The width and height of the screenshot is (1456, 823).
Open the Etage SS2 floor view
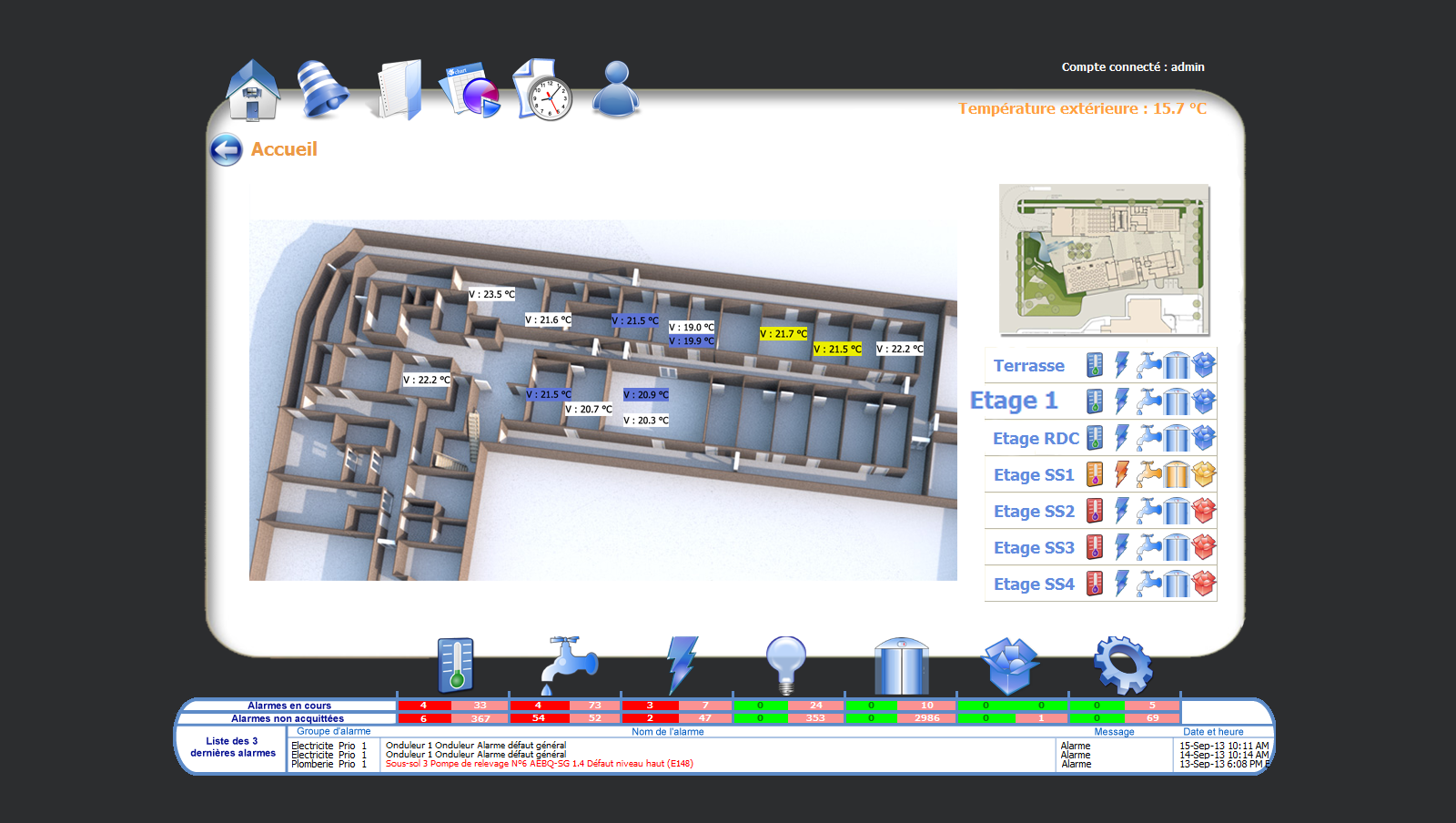[x=1034, y=512]
